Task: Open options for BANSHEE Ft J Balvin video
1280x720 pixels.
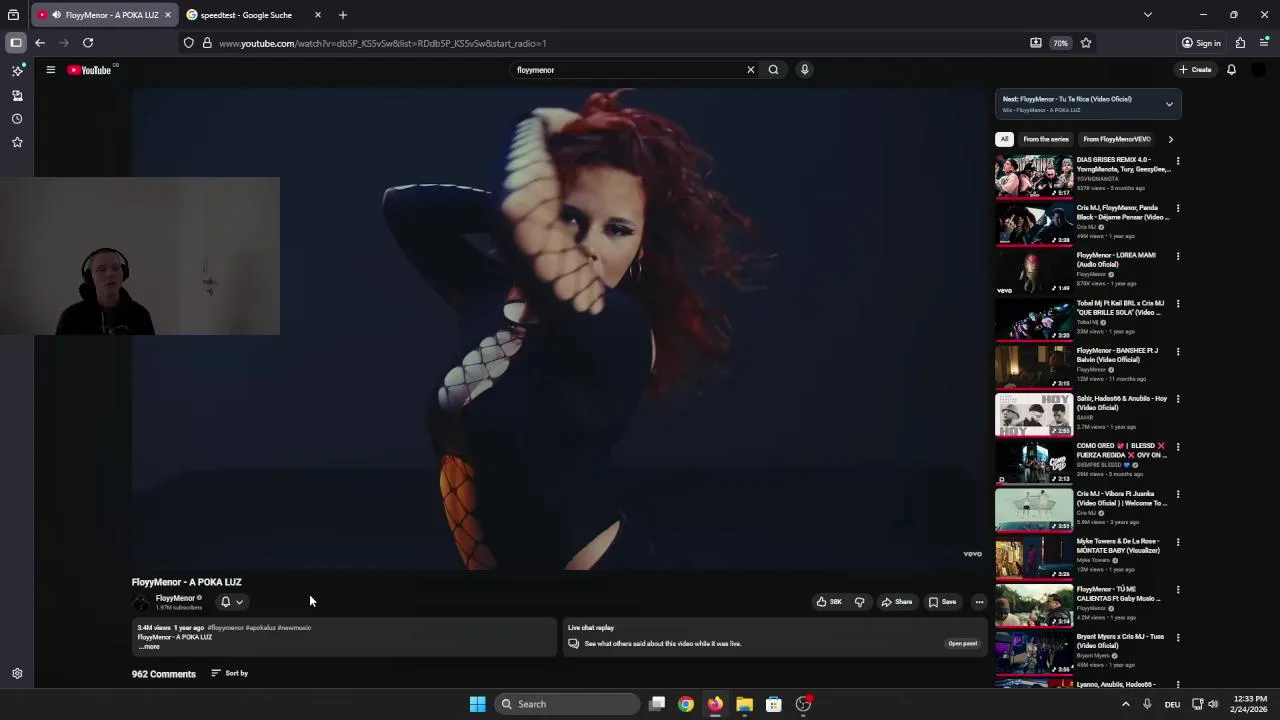Action: click(1178, 352)
